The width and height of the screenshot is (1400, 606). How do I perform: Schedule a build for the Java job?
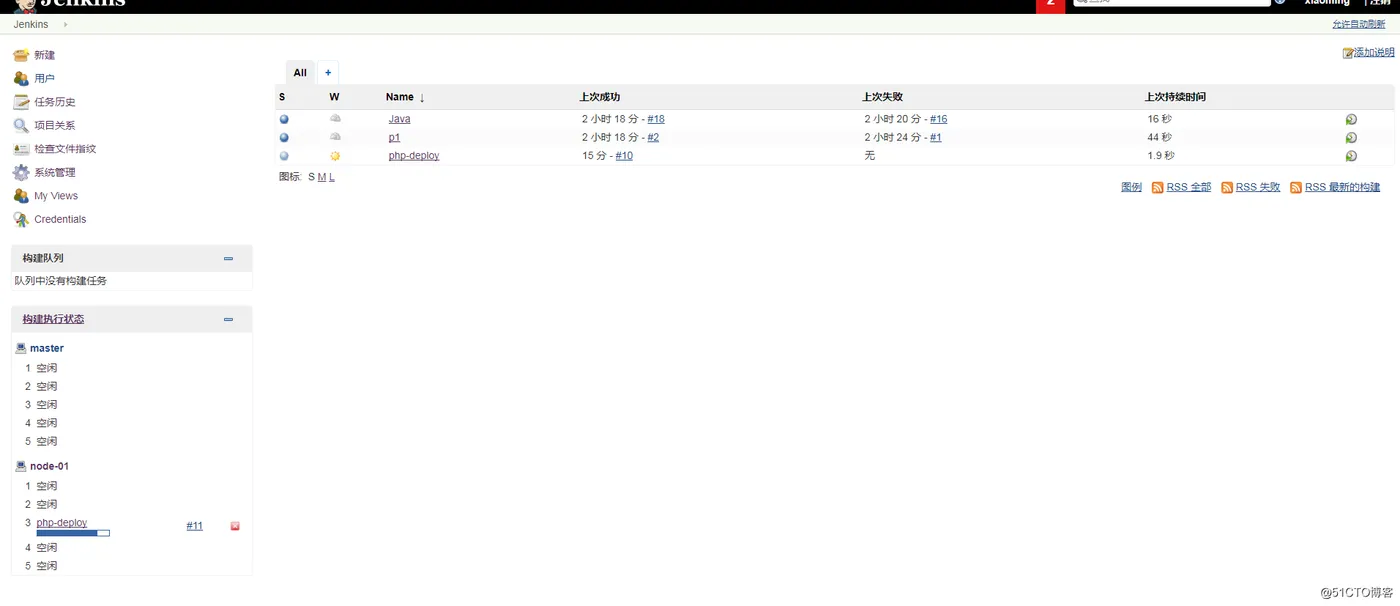1351,119
